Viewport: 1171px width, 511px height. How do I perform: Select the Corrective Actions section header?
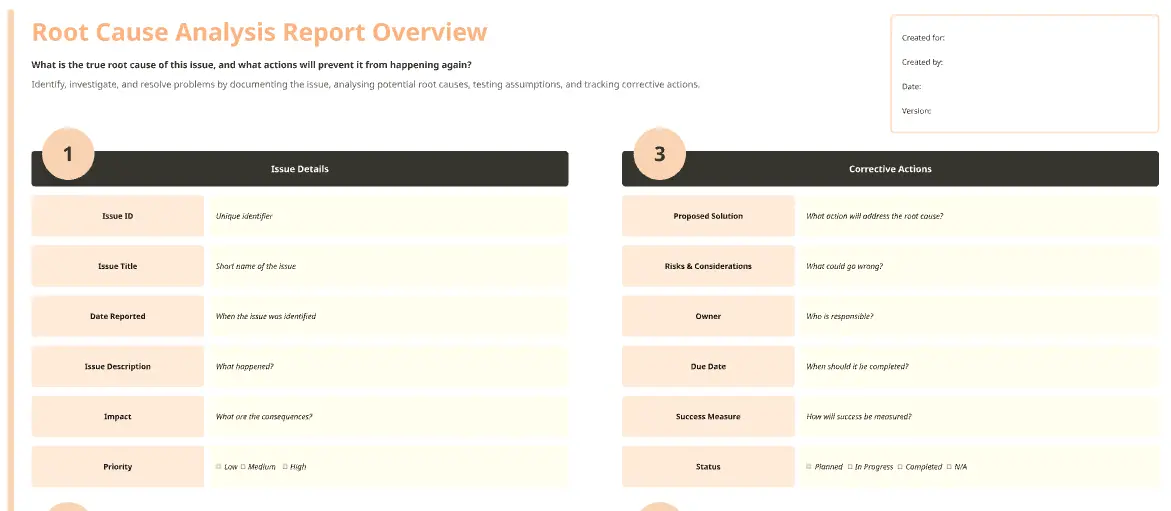click(x=890, y=169)
